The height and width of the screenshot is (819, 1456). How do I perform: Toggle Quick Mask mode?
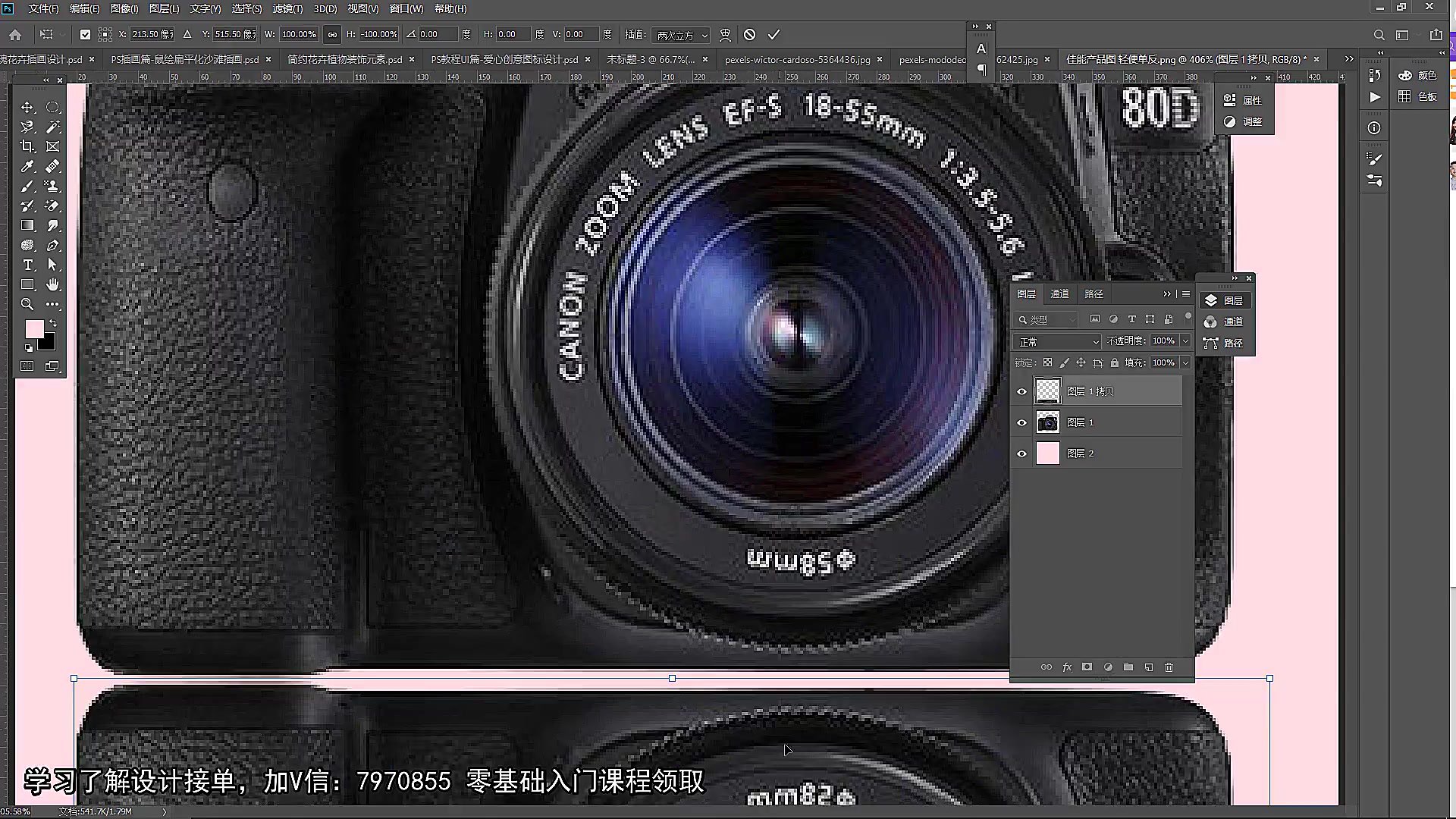click(x=27, y=366)
